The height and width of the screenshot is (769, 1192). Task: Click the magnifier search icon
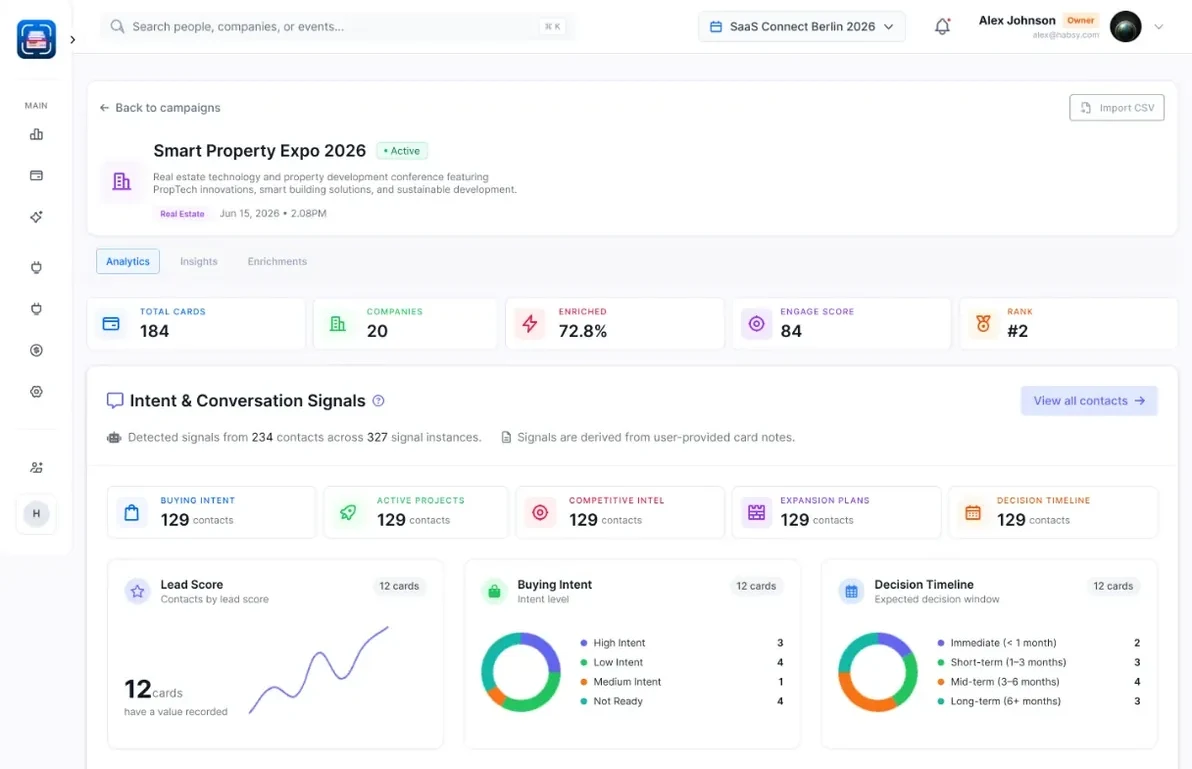click(117, 27)
